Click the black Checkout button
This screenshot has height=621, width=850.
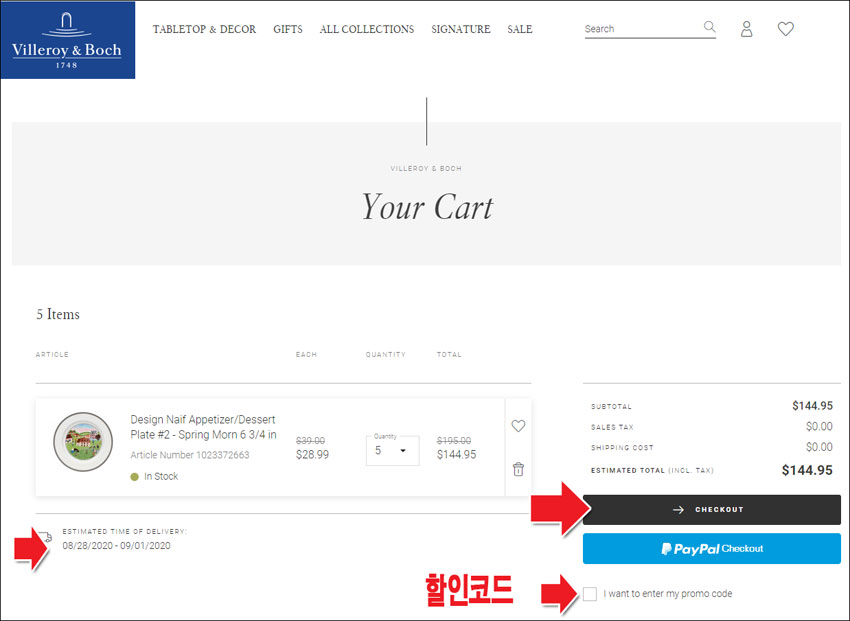(712, 509)
